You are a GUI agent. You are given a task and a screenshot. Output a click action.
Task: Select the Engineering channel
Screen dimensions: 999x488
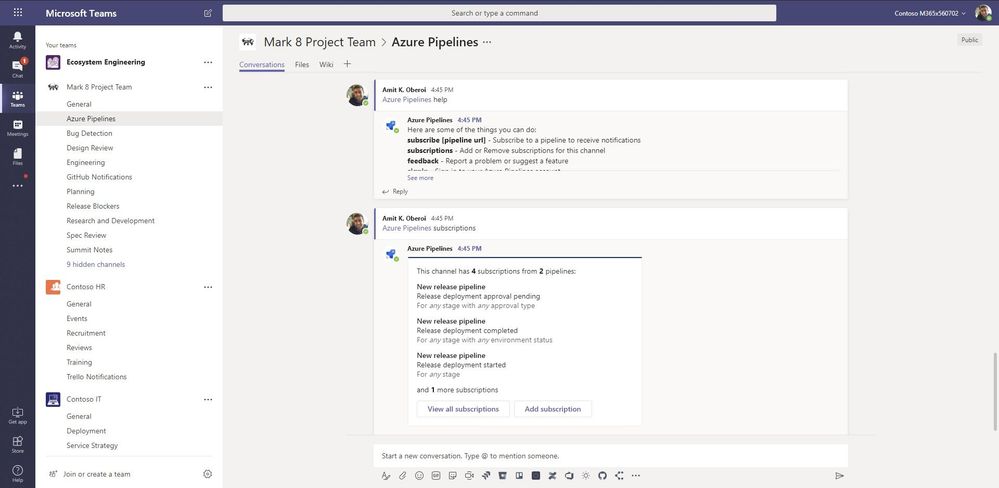pos(85,162)
